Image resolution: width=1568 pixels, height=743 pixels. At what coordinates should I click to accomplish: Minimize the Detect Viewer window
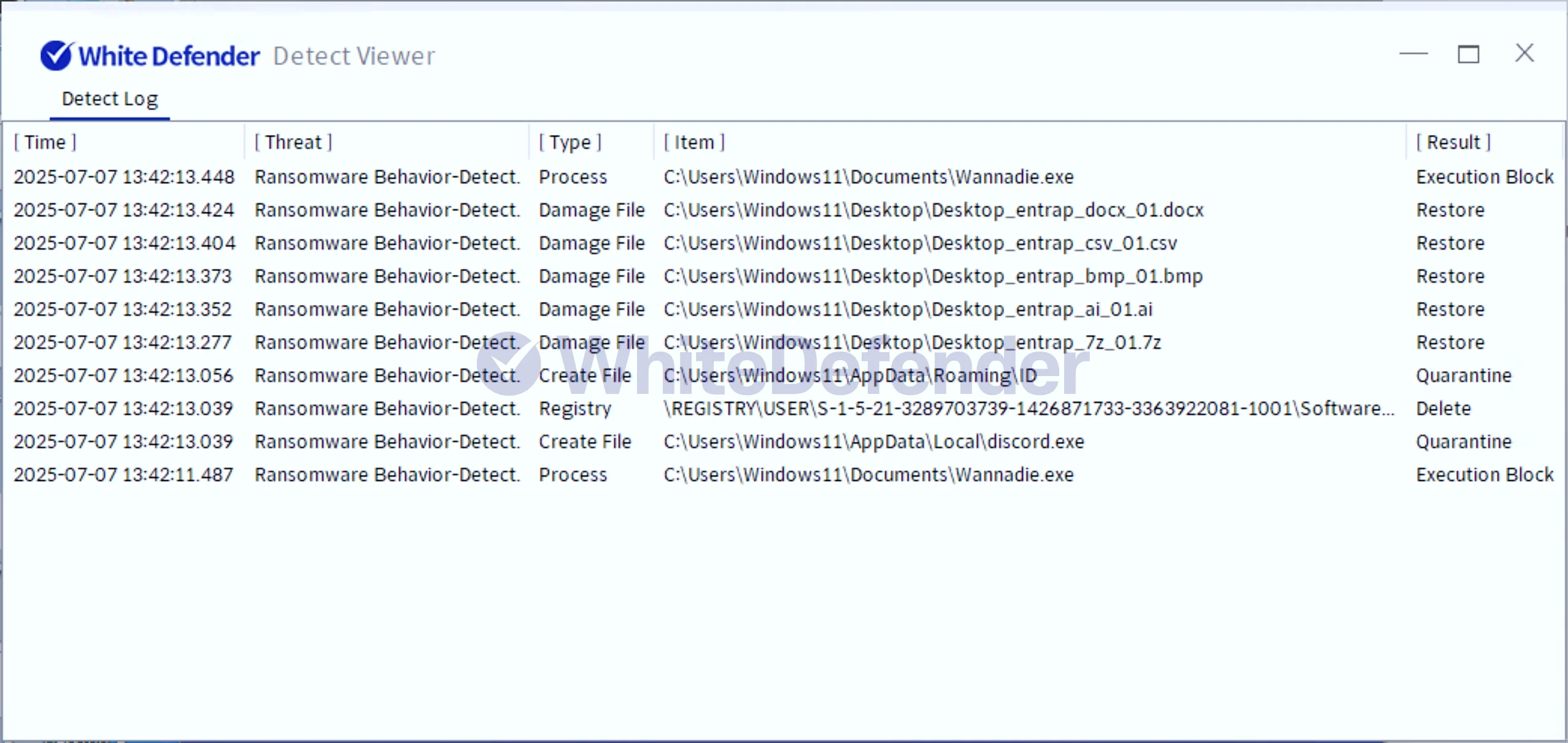point(1413,54)
